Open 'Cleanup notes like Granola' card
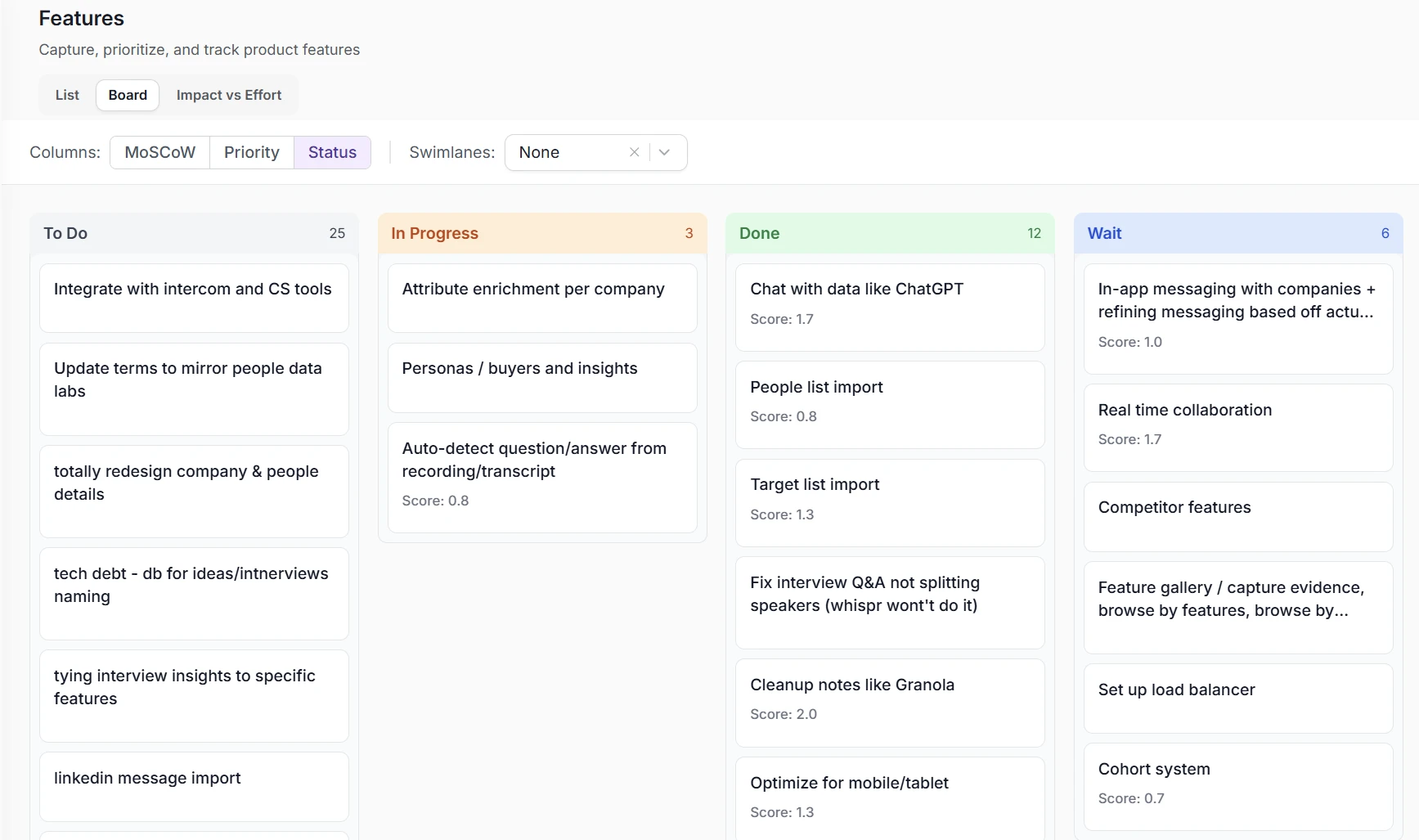1419x840 pixels. coord(890,703)
